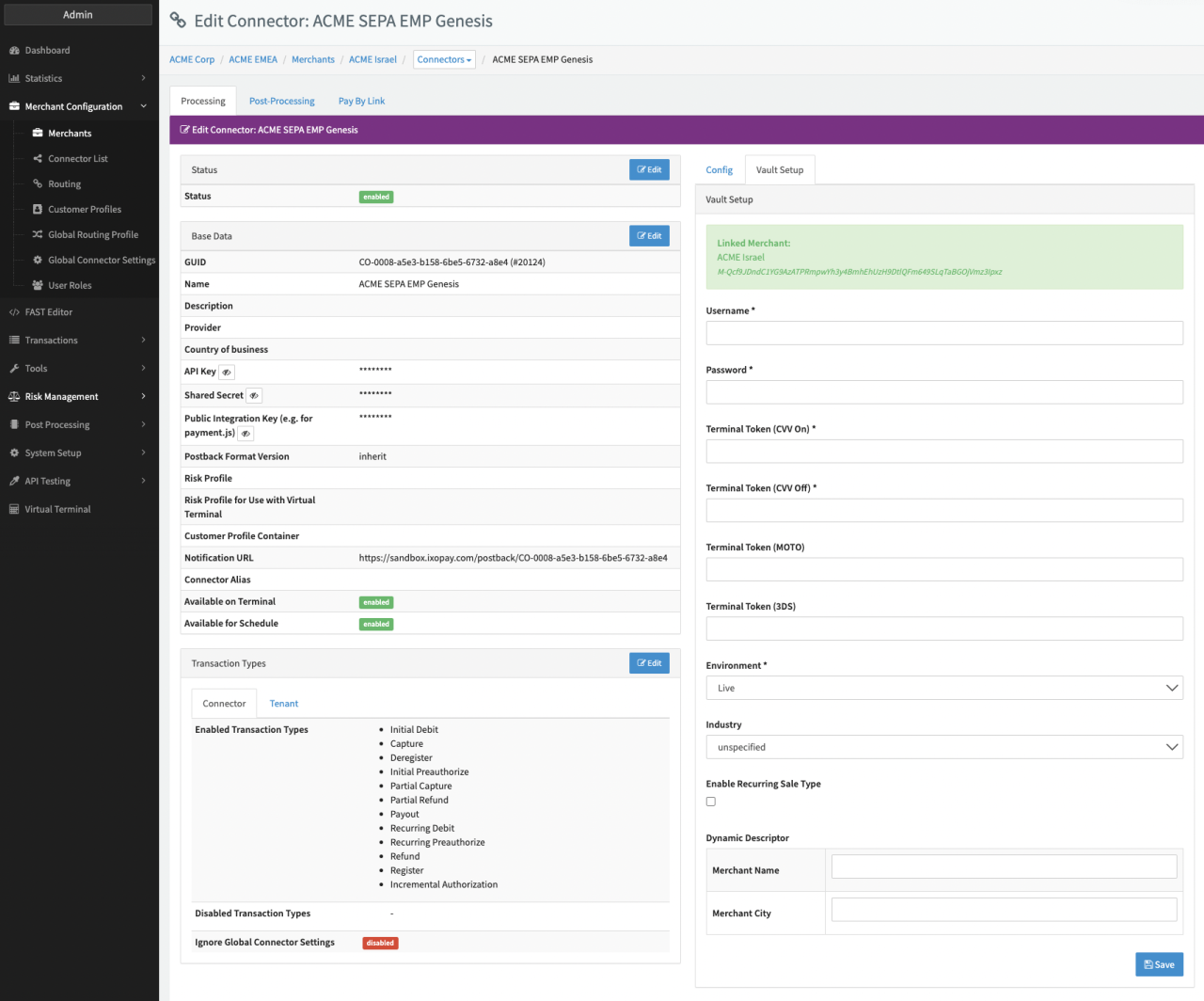Image resolution: width=1204 pixels, height=1001 pixels.
Task: Click the FAST Editor code icon
Action: pos(14,312)
